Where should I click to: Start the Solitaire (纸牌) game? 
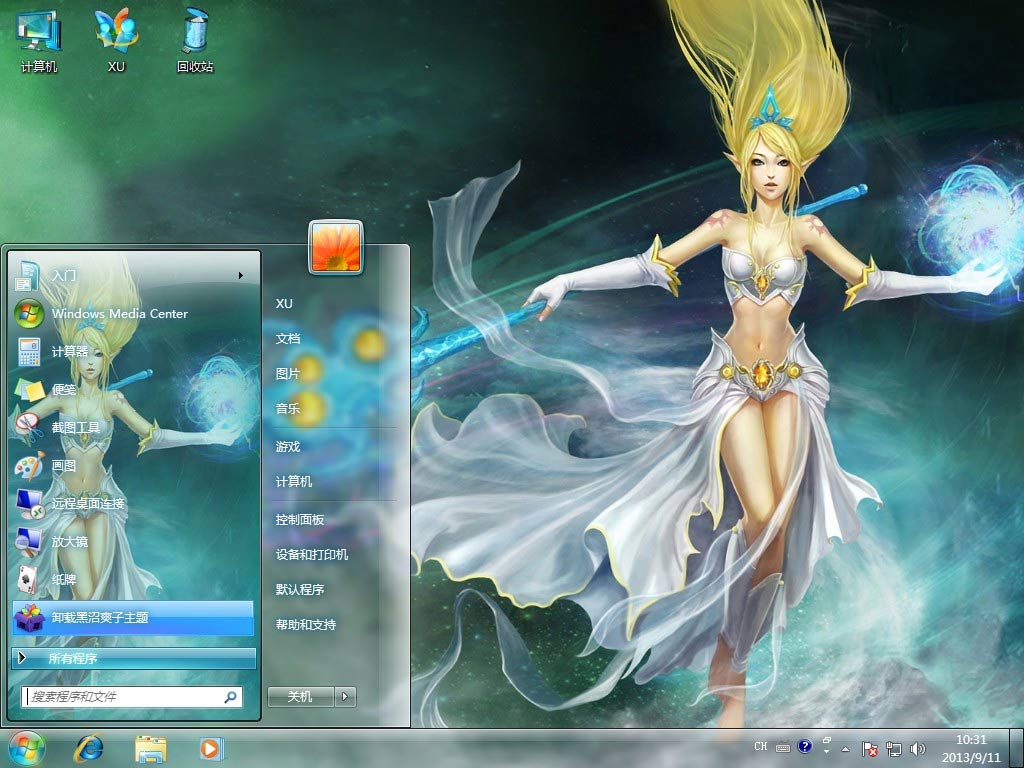pos(64,579)
